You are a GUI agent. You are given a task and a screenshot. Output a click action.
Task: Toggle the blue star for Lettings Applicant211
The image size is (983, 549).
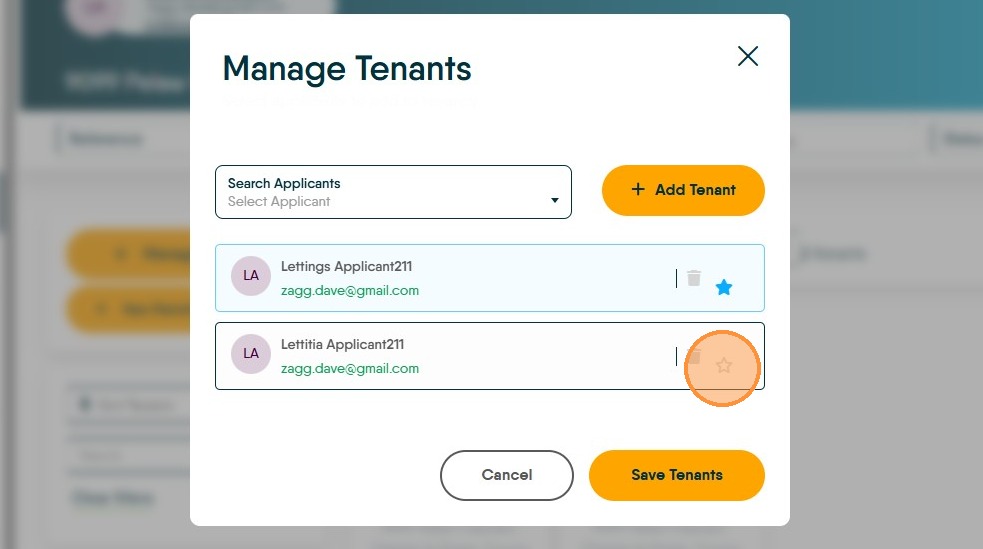[x=724, y=288]
